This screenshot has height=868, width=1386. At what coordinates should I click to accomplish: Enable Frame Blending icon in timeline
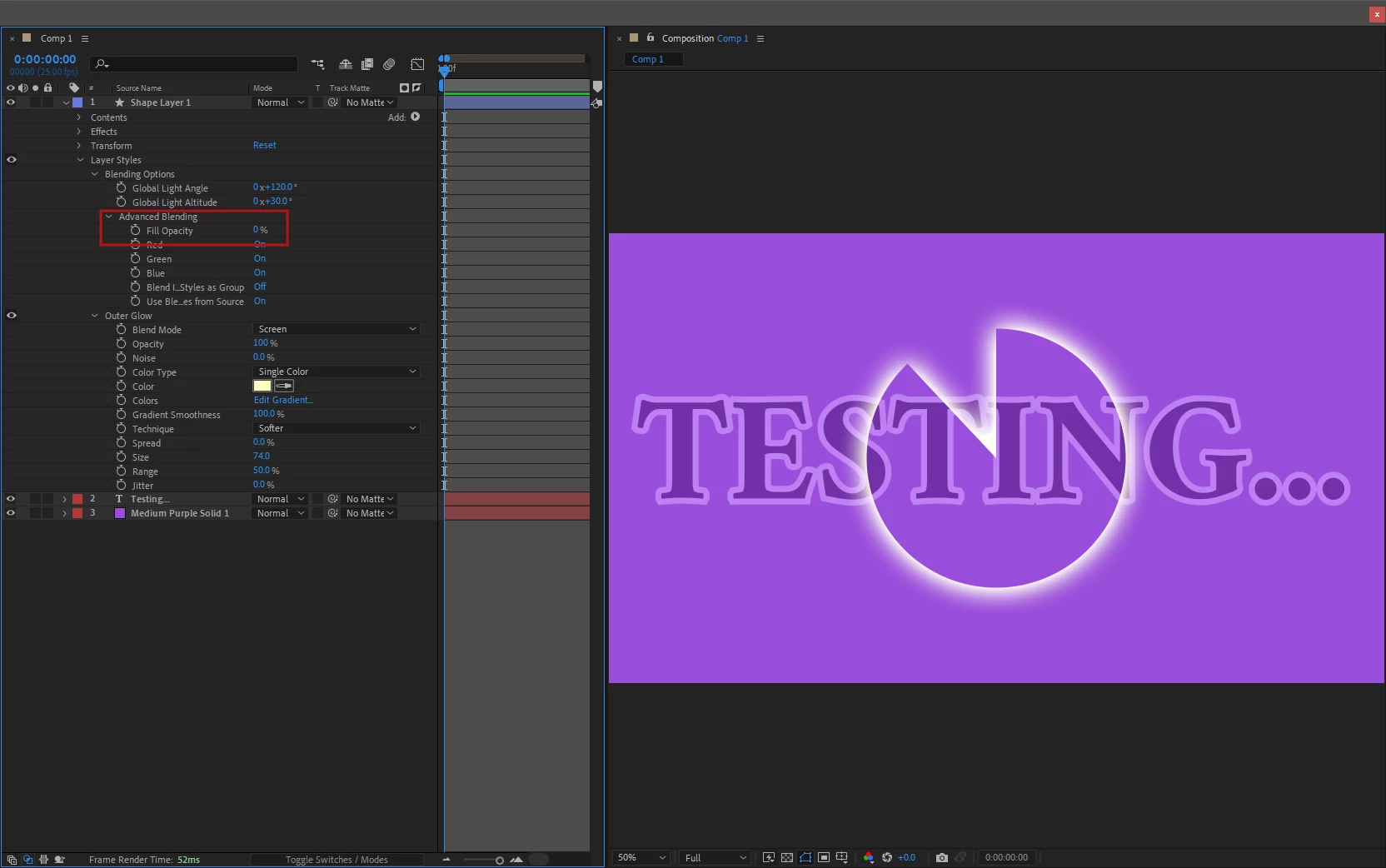coord(367,64)
